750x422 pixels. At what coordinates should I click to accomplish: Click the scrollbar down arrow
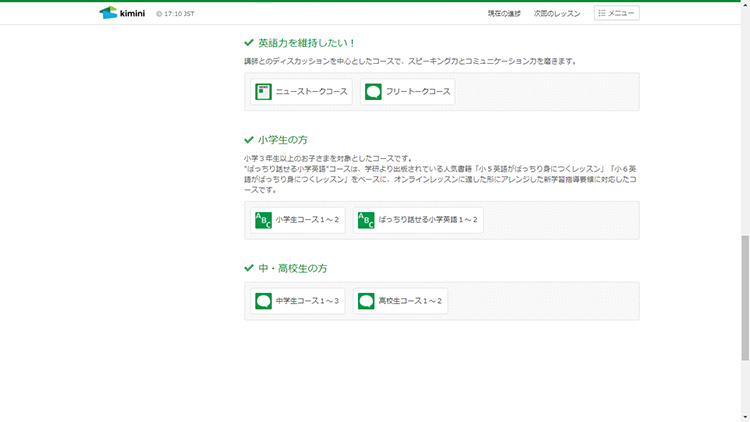(744, 416)
